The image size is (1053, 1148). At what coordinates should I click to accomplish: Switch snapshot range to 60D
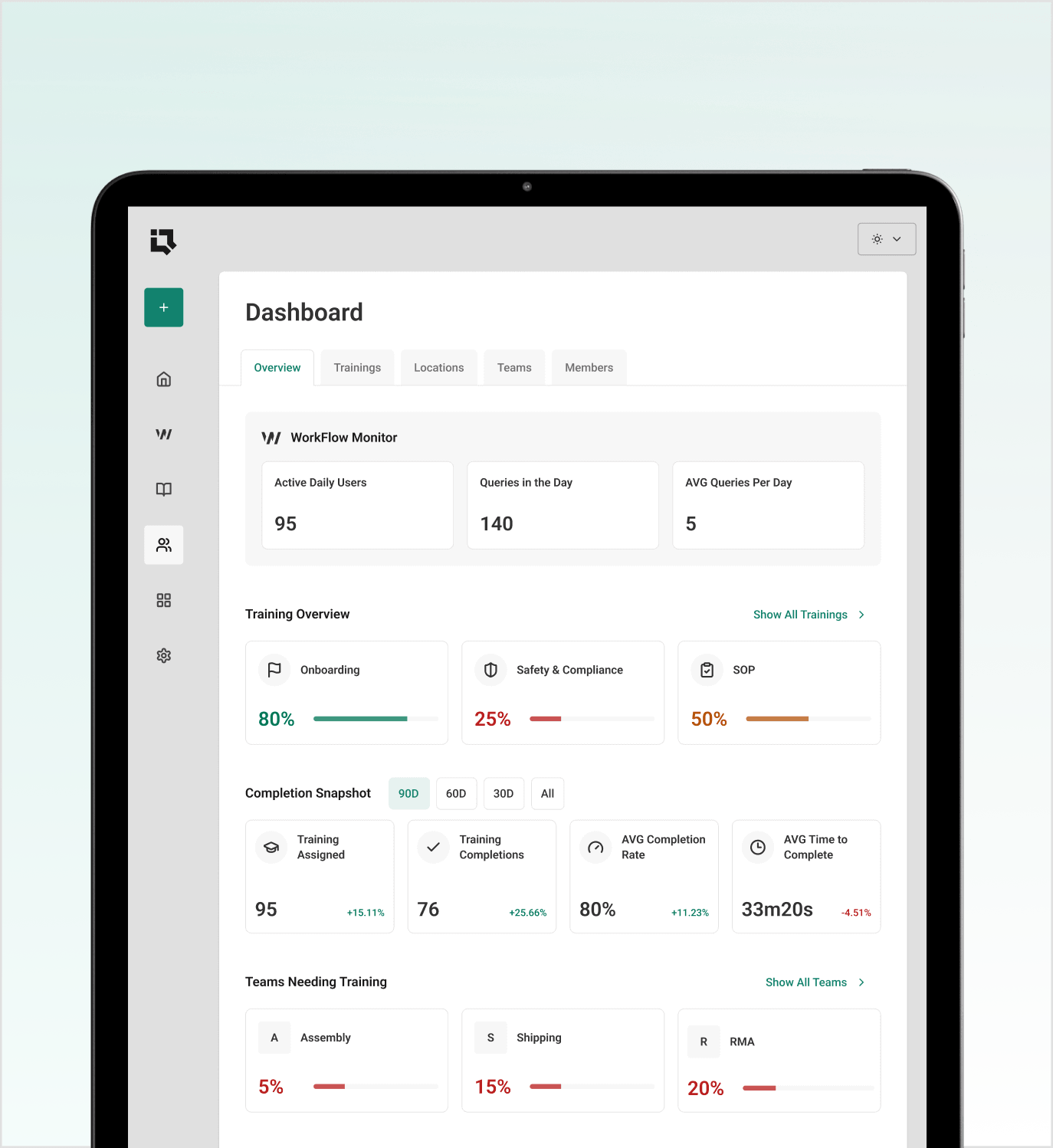click(456, 793)
